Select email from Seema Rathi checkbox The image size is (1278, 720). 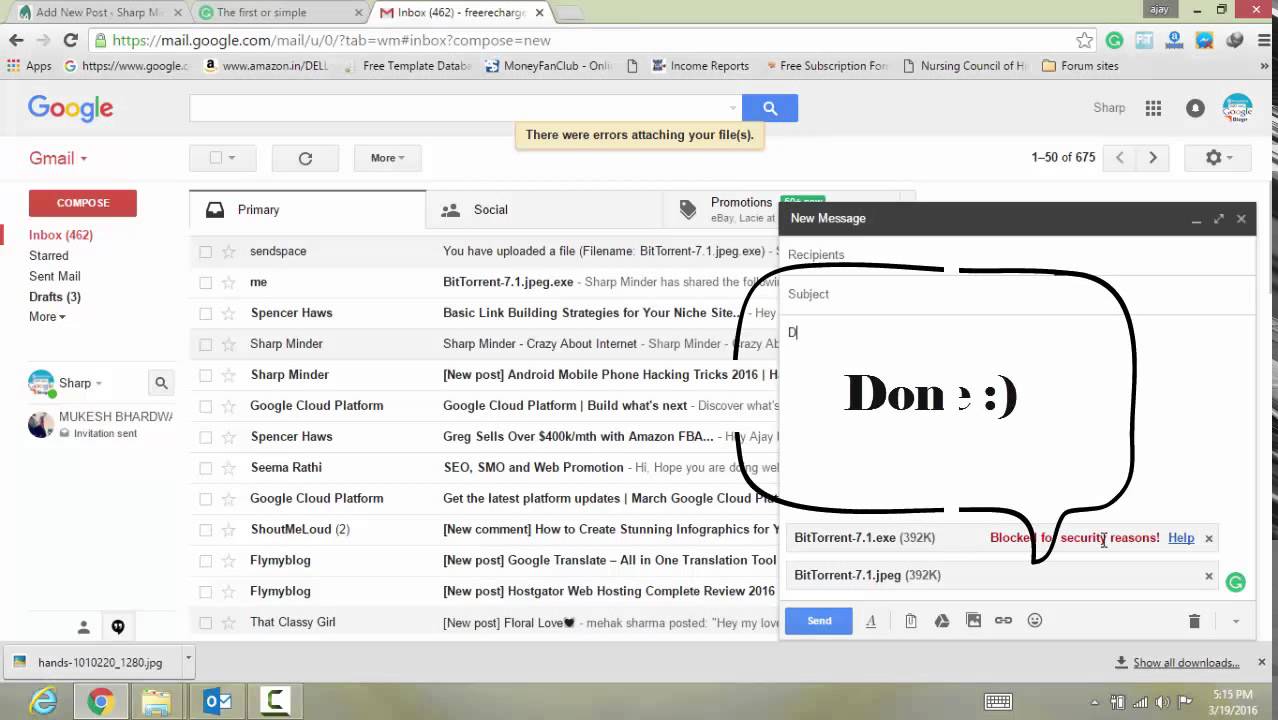tap(205, 467)
